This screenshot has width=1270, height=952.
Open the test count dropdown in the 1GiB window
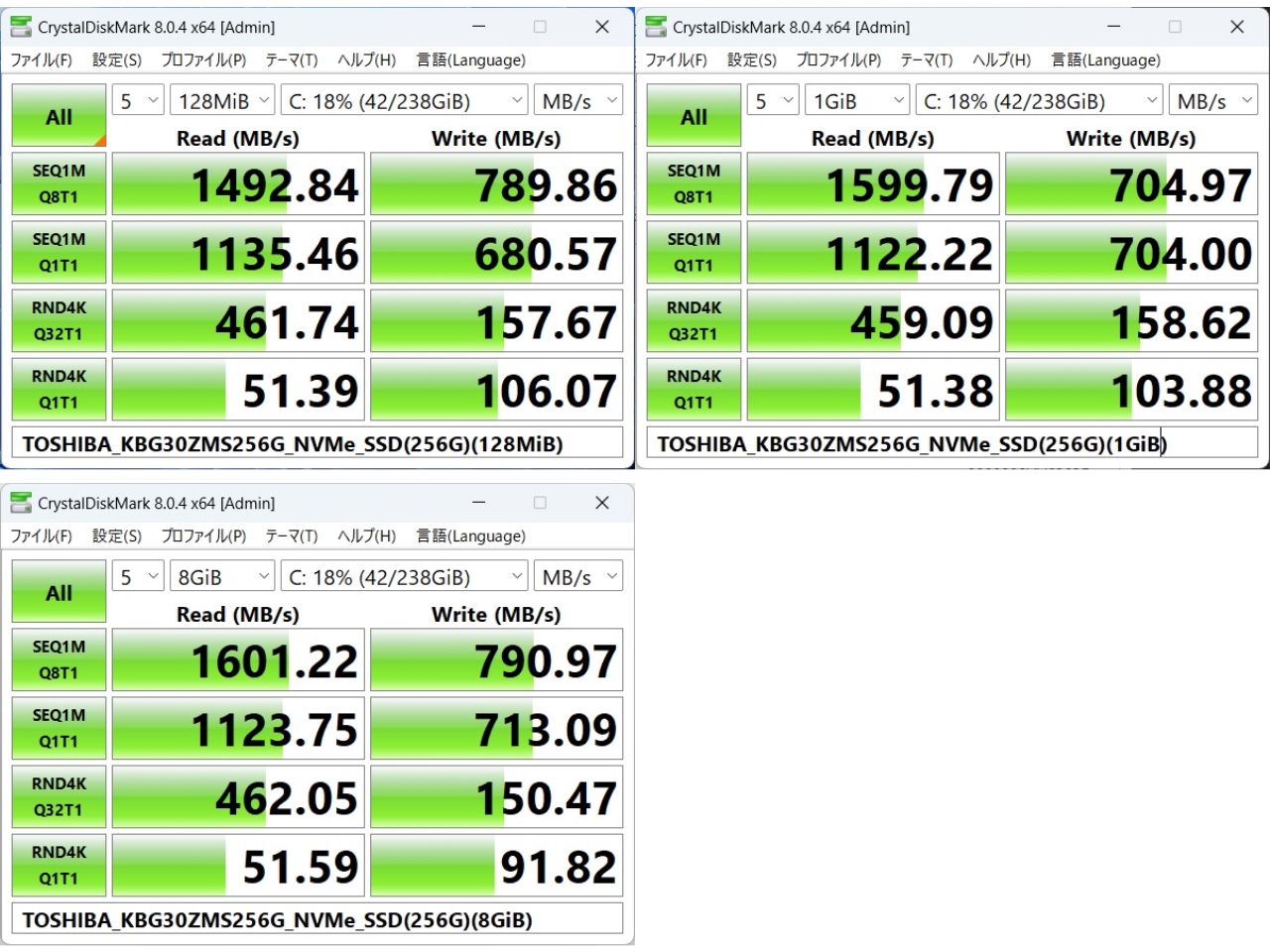(773, 101)
